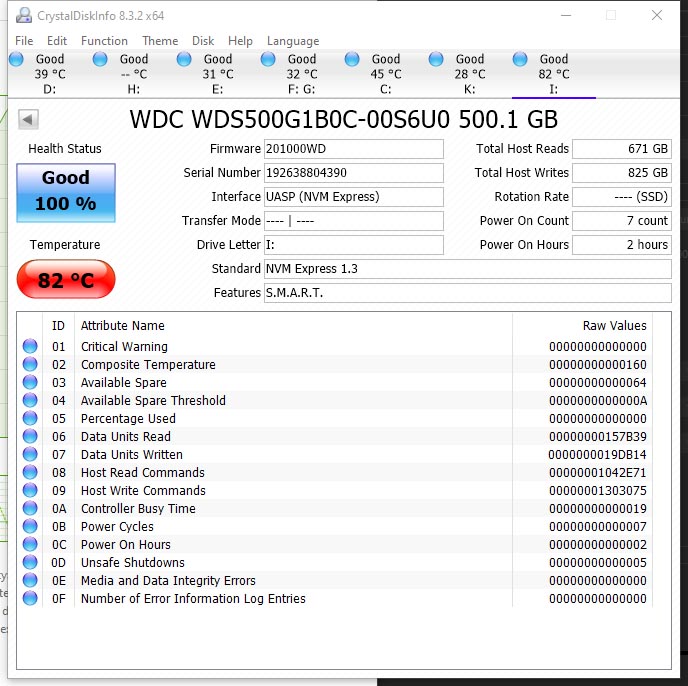This screenshot has height=686, width=688.
Task: Click the Attribute Name column header
Action: 122,326
